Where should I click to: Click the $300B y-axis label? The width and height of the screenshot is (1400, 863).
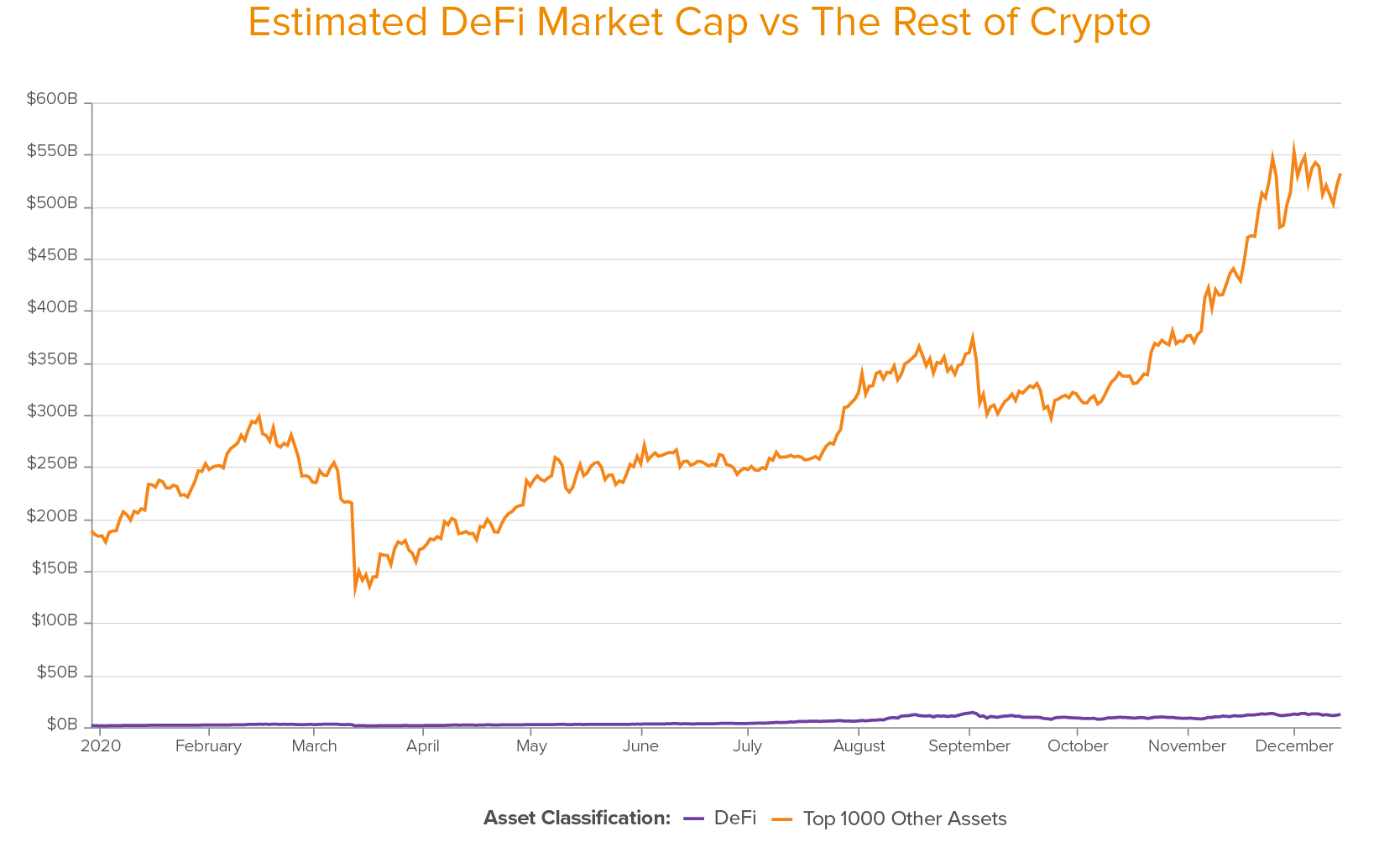(52, 411)
